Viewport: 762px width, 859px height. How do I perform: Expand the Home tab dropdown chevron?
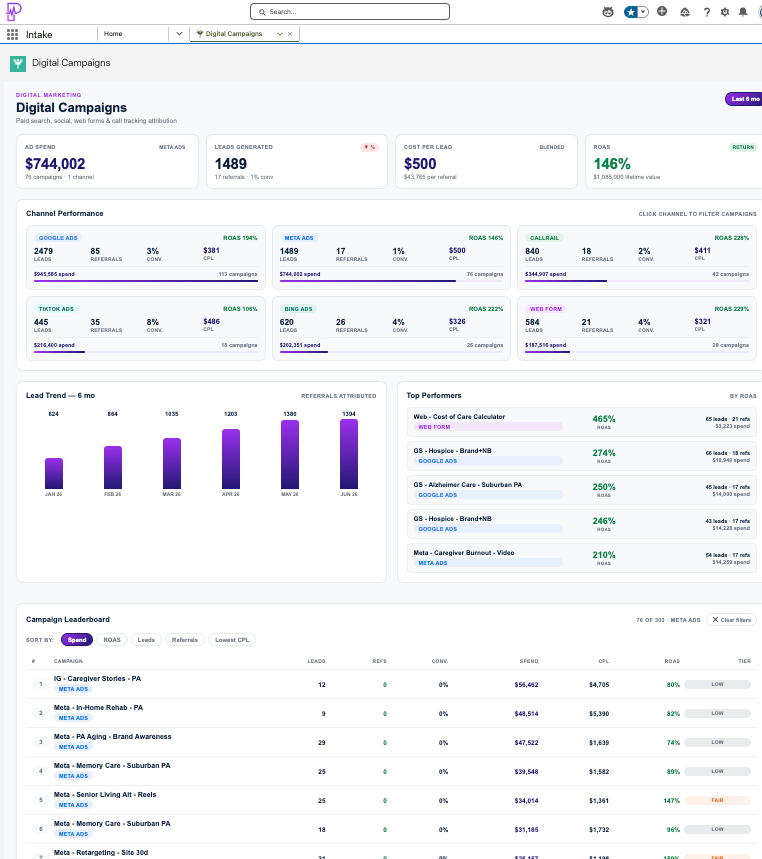point(179,34)
